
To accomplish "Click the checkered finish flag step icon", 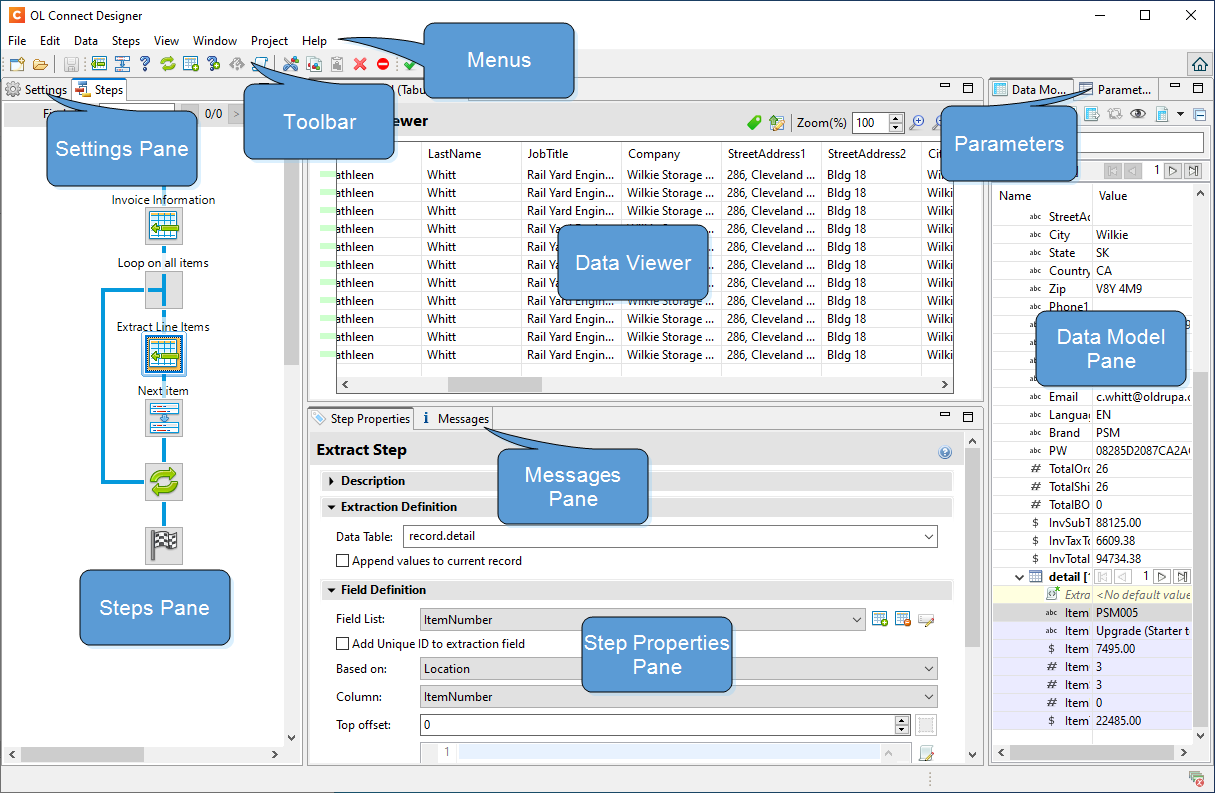I will point(163,546).
